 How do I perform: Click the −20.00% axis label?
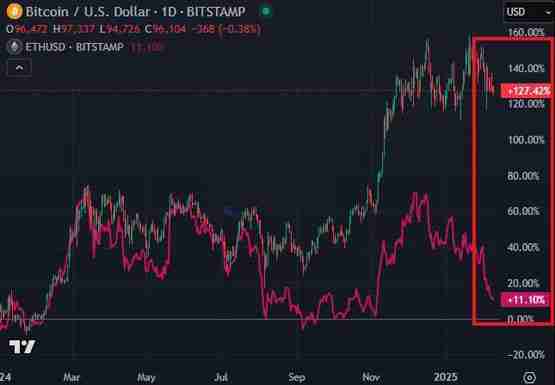[526, 355]
